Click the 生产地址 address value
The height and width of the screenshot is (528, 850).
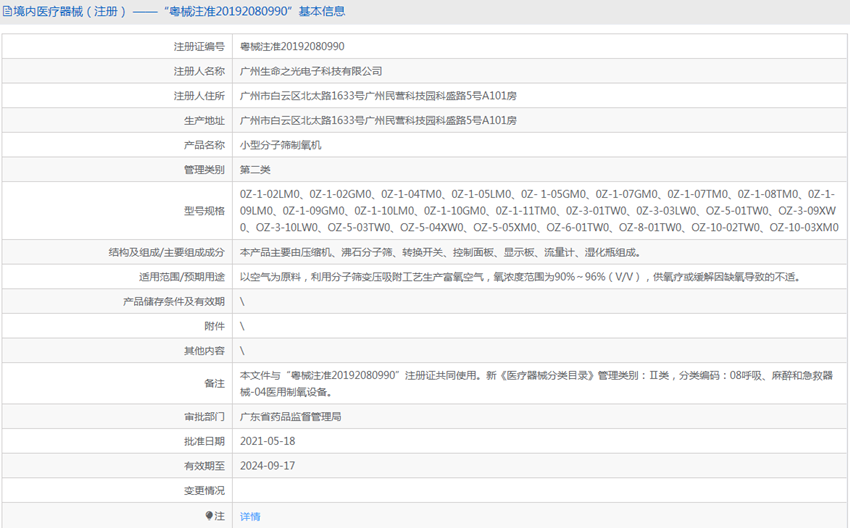pyautogui.click(x=378, y=121)
